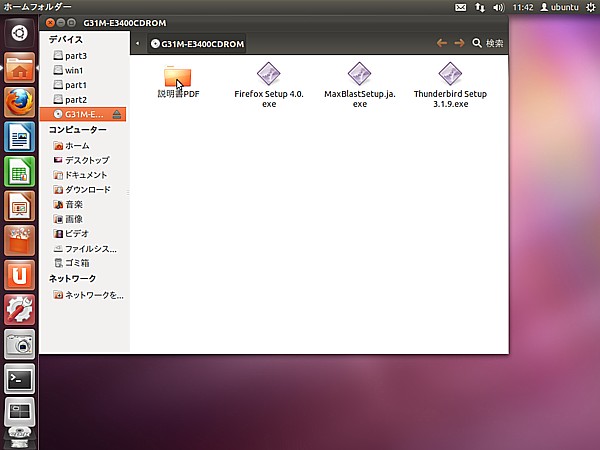Select the Firefox Setup 4.0.exe file
Image resolution: width=600 pixels, height=450 pixels.
coord(269,85)
